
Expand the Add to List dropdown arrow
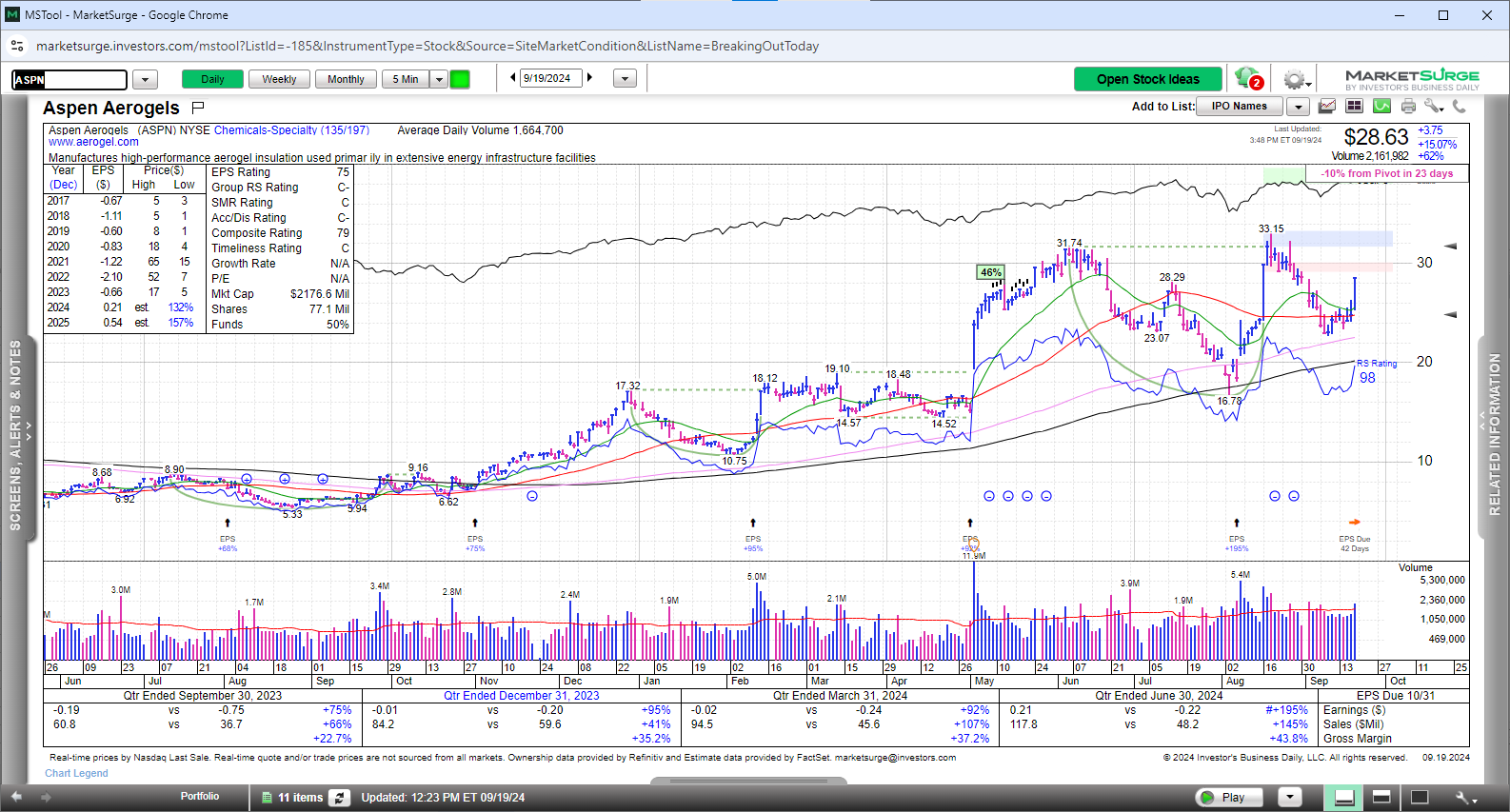(1299, 106)
